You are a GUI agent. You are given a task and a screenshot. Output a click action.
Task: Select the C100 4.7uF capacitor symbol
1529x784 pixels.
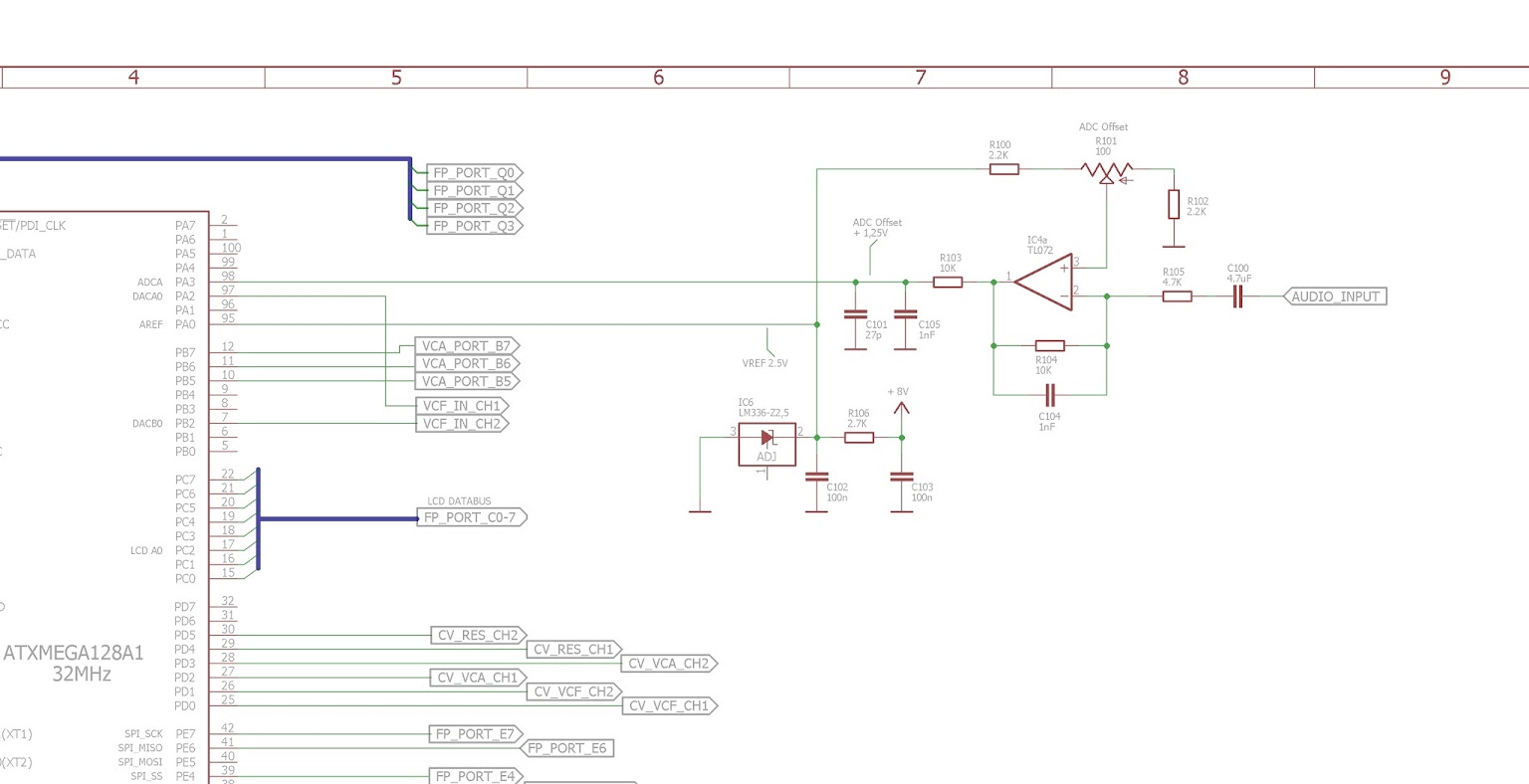tap(1237, 296)
